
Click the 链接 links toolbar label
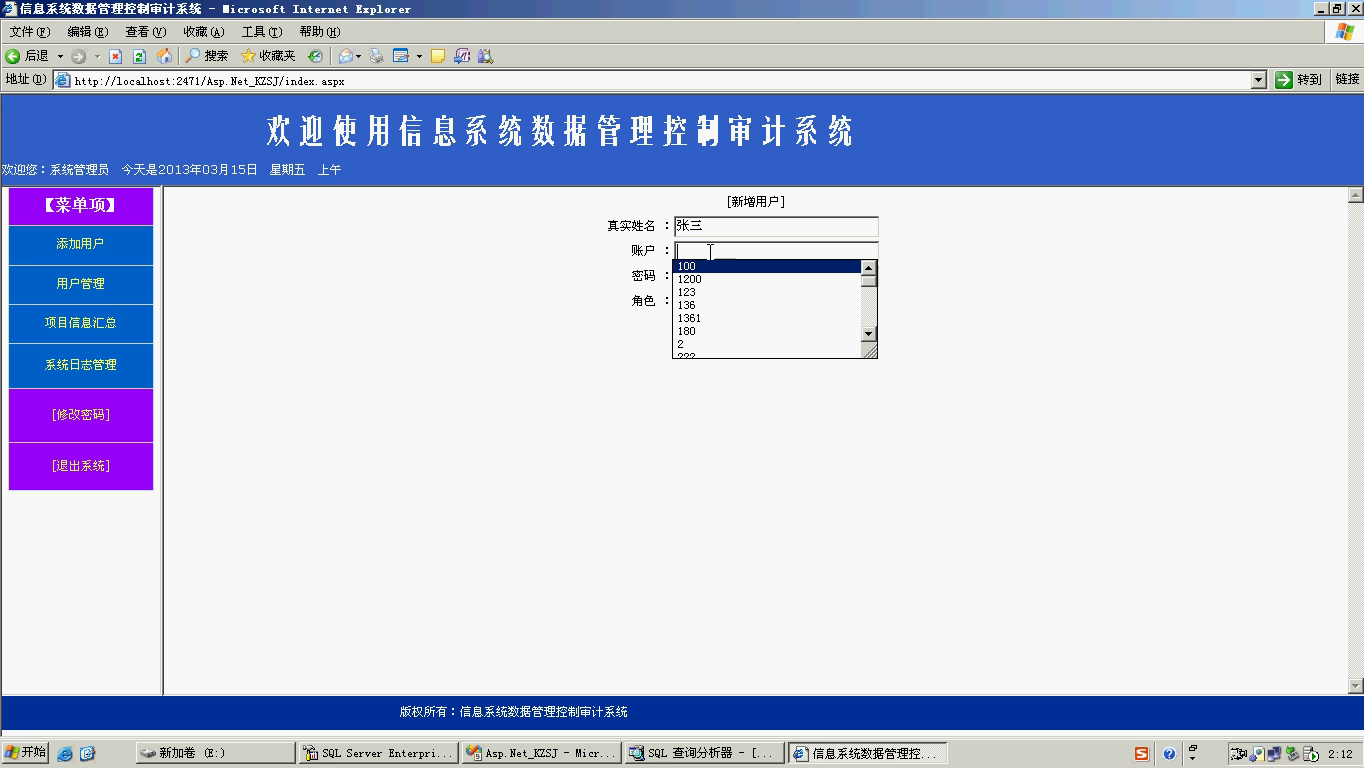(x=1347, y=79)
